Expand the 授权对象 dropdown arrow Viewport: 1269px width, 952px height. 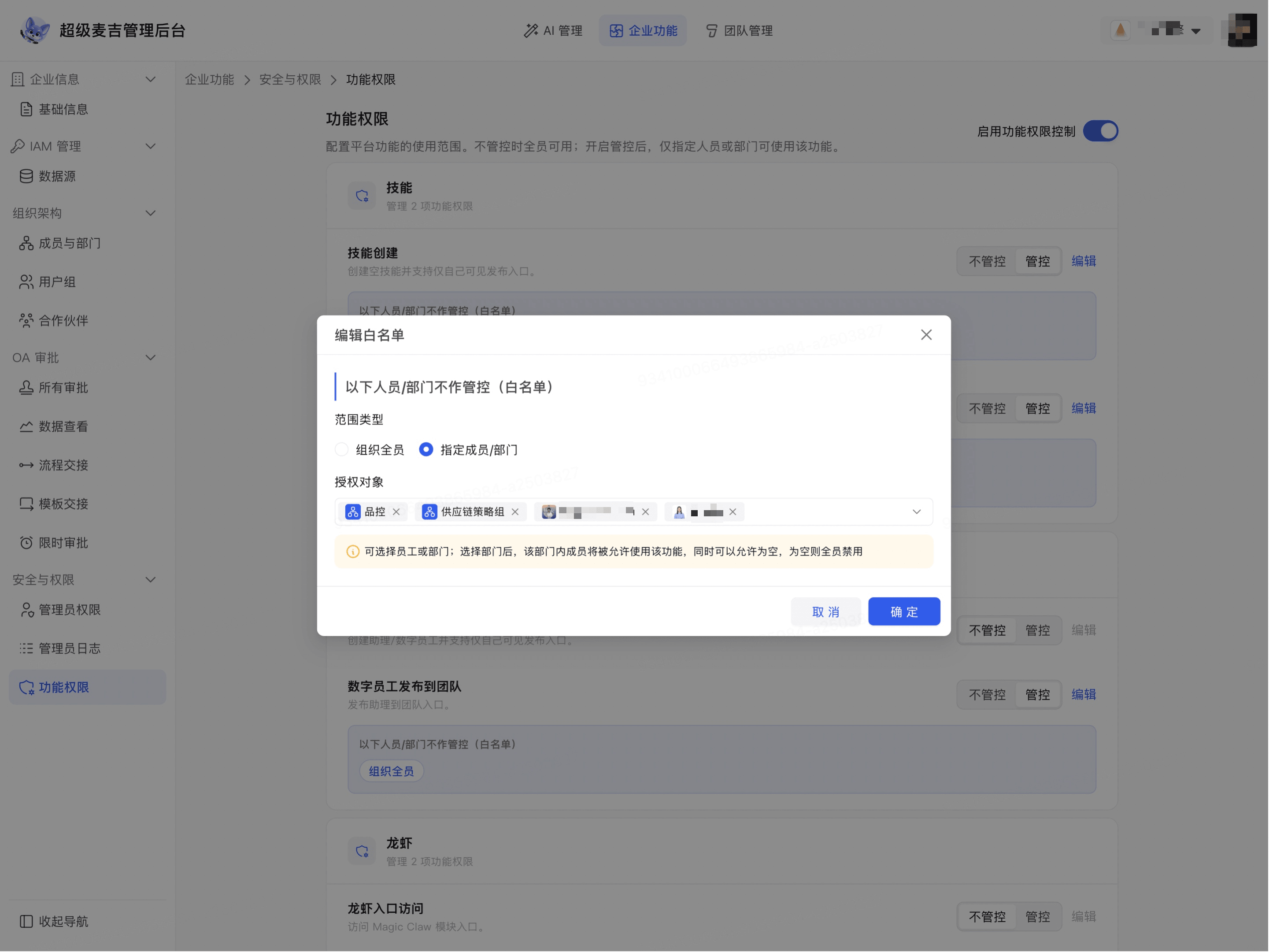[x=917, y=512]
